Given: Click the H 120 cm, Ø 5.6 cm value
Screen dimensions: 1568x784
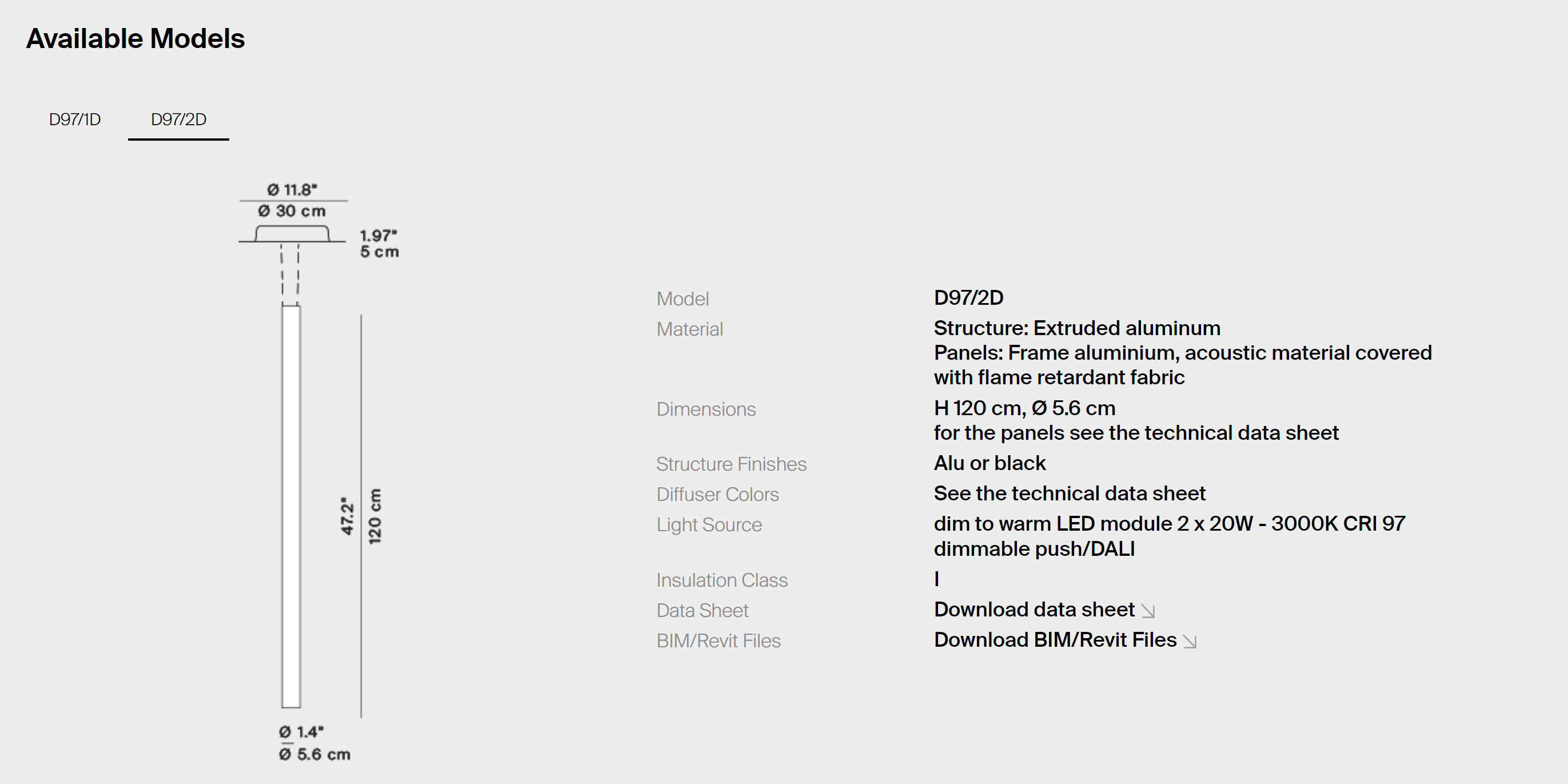Looking at the screenshot, I should click(x=1024, y=408).
